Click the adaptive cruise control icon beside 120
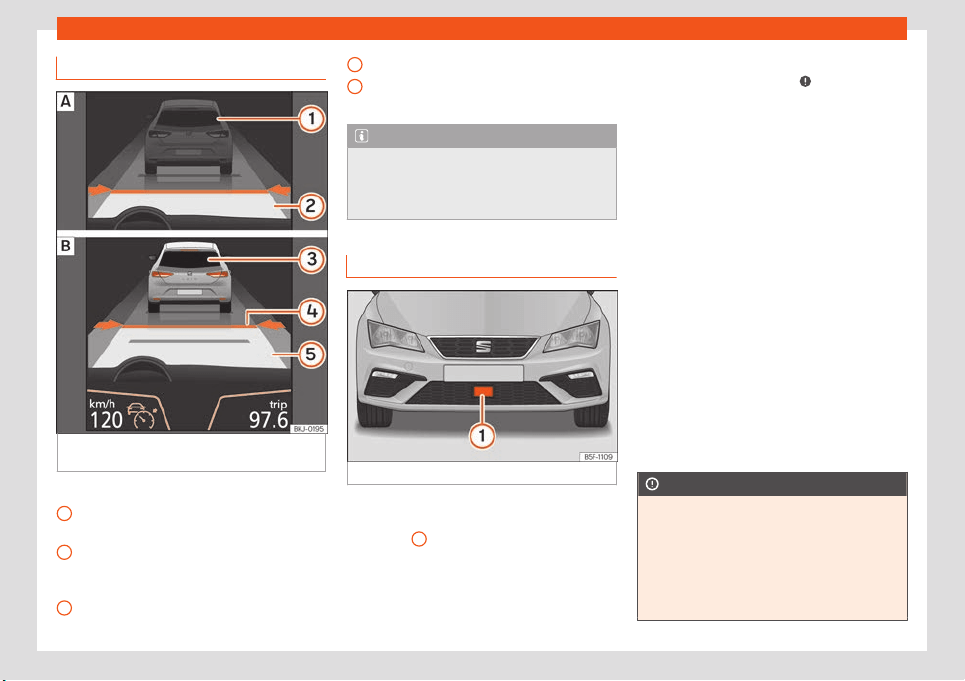Image resolution: width=965 pixels, height=681 pixels. point(143,416)
